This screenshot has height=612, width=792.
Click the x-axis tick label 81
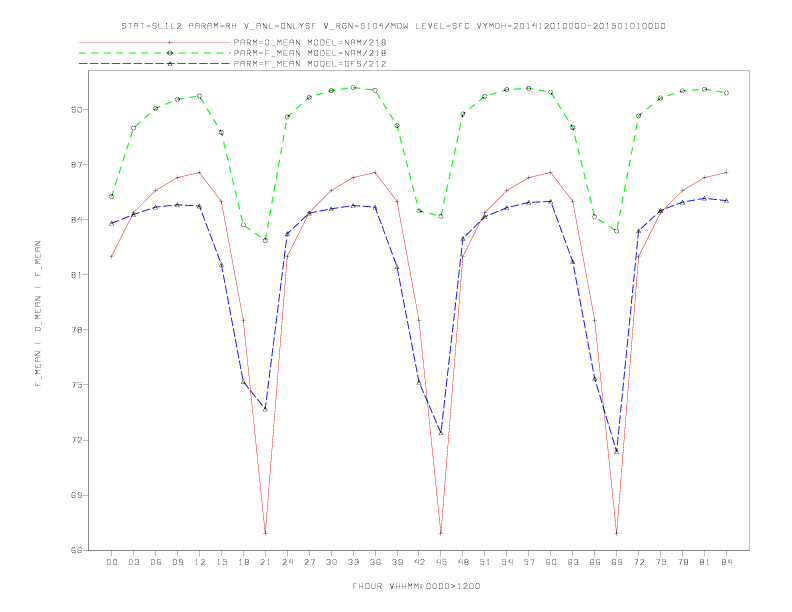point(705,562)
